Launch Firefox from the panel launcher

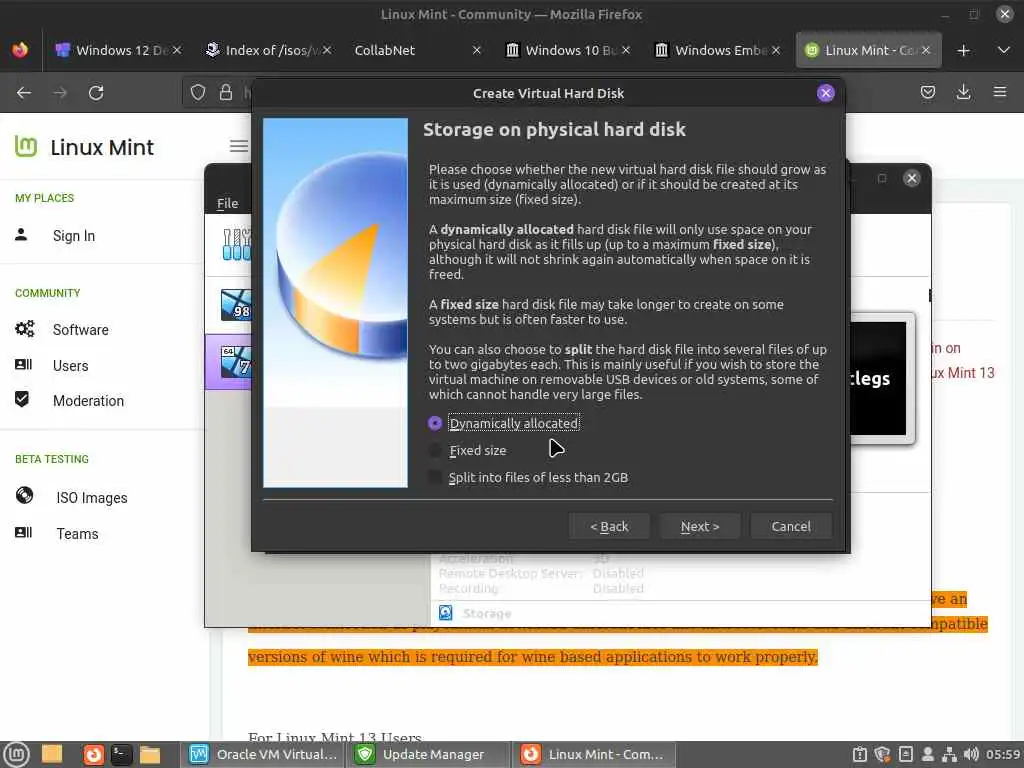pos(93,755)
